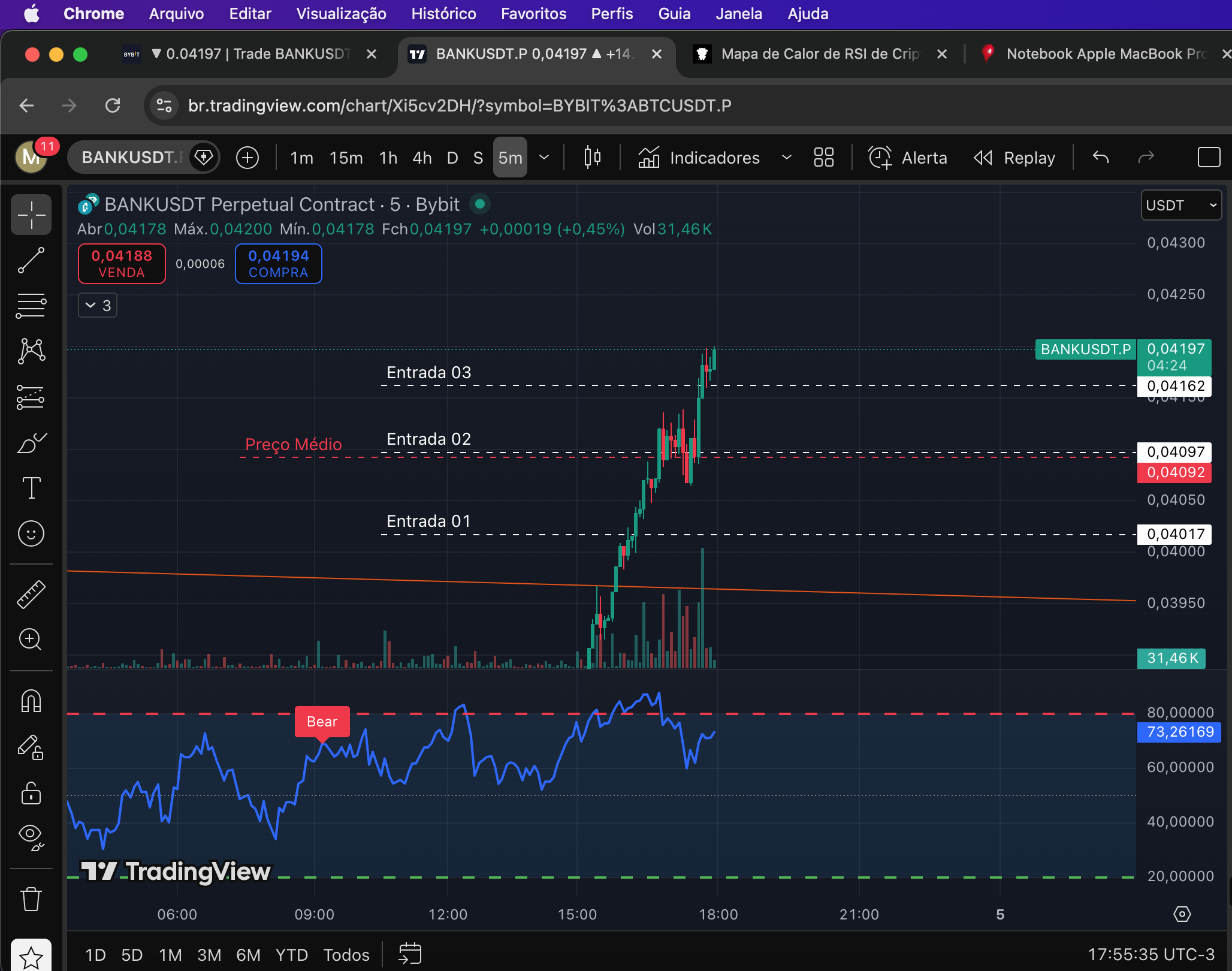This screenshot has width=1232, height=971.
Task: Select the Fibonacci retracement tool
Action: click(31, 306)
